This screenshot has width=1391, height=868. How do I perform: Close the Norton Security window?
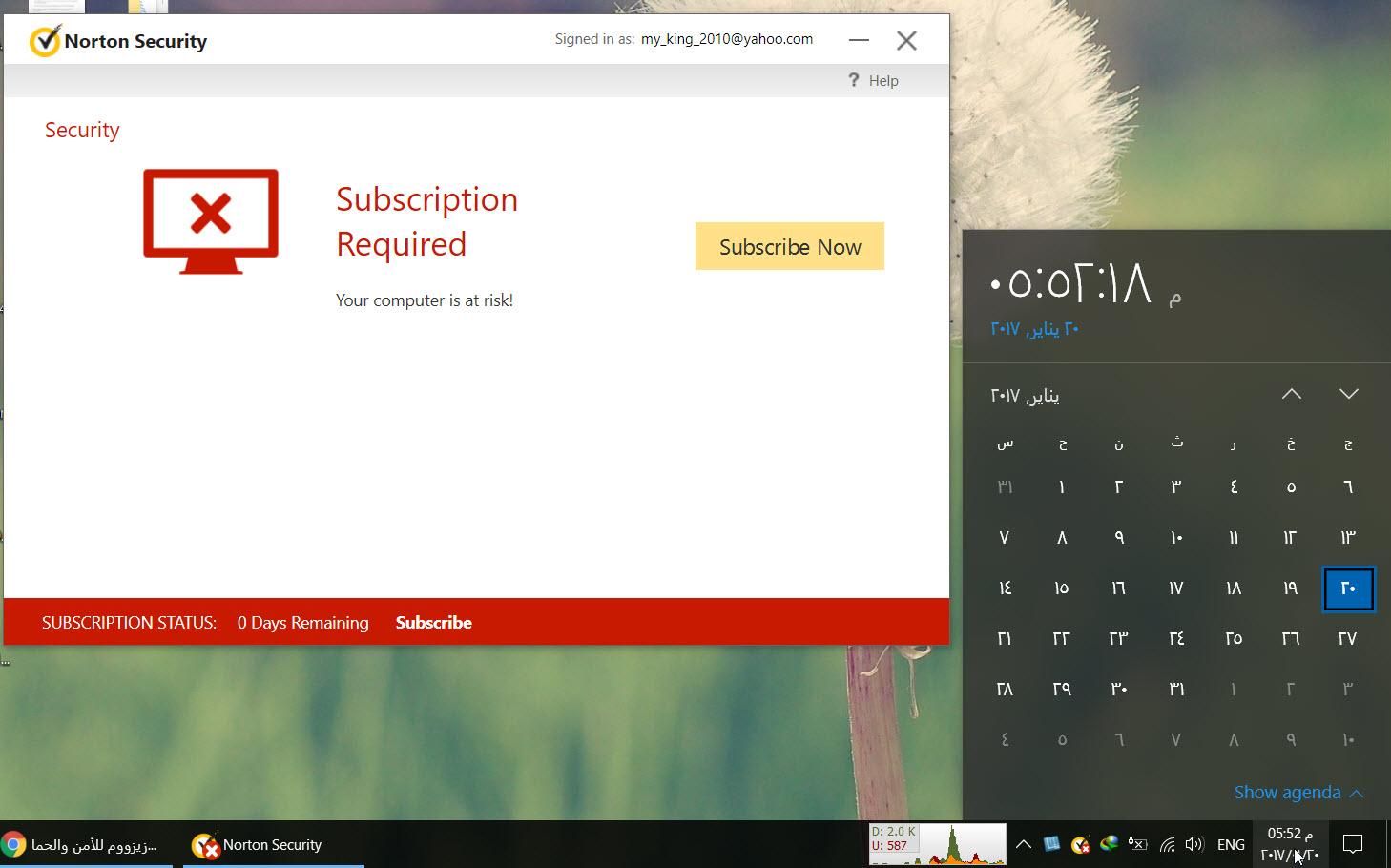(906, 40)
